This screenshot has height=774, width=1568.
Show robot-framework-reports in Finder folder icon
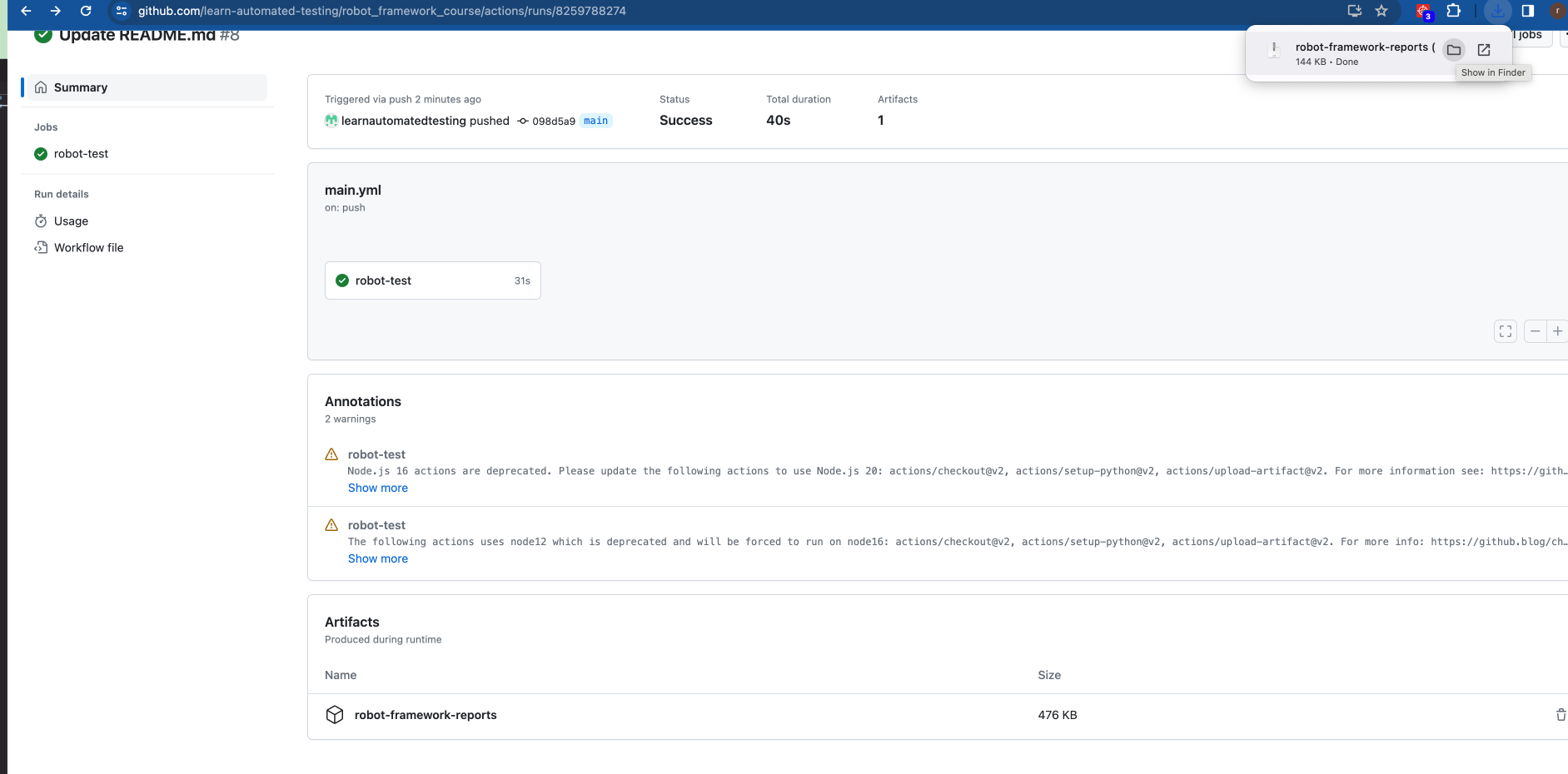(1454, 50)
